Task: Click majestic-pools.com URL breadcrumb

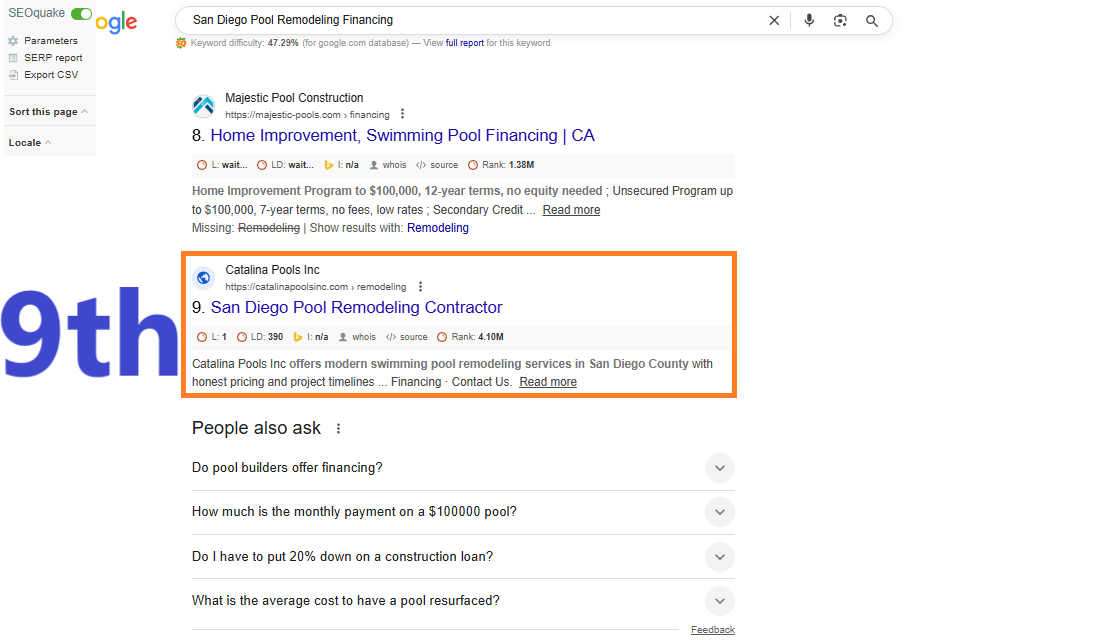Action: click(x=308, y=115)
